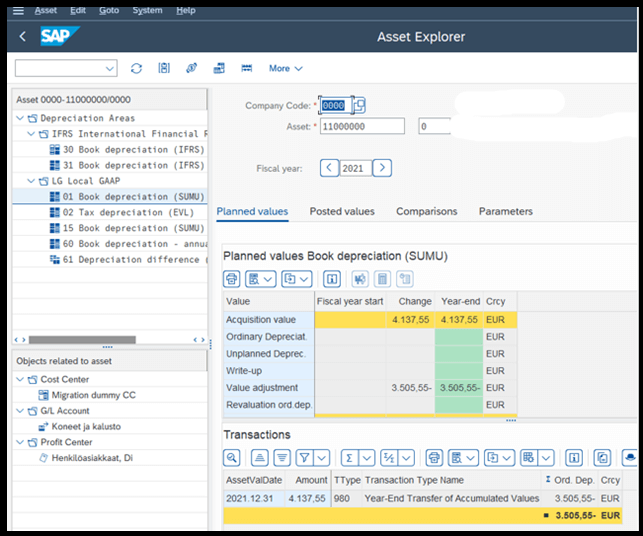Select area 60 Book depreciation annual
The image size is (643, 536).
(x=128, y=244)
